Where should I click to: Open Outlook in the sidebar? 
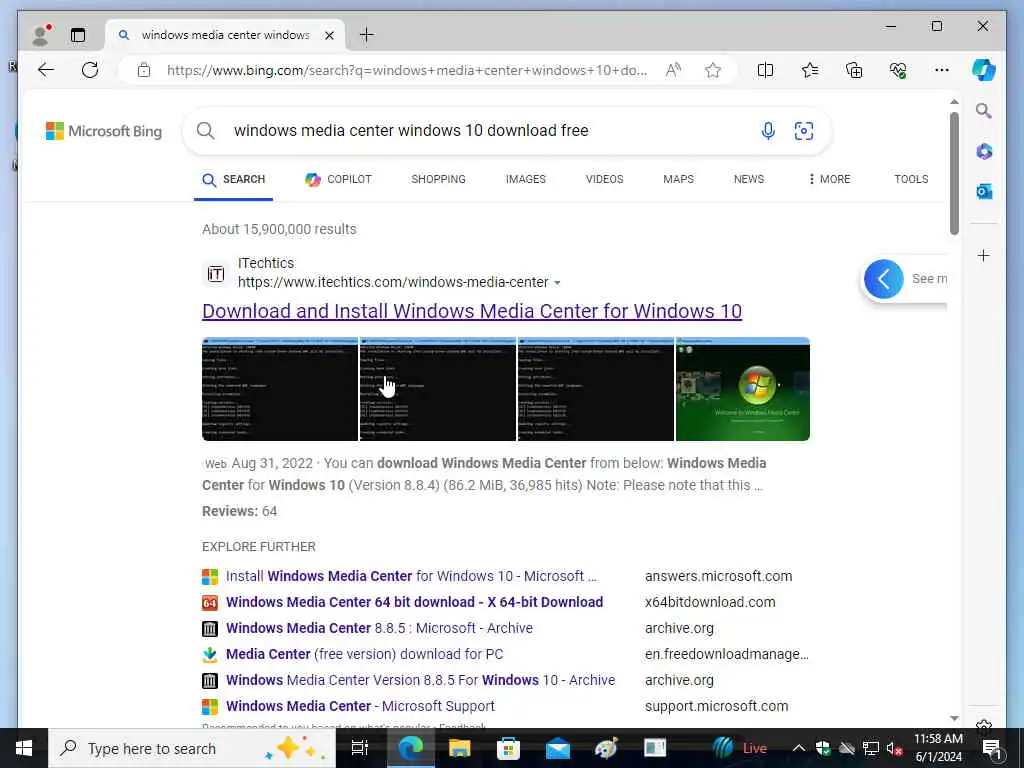tap(984, 191)
